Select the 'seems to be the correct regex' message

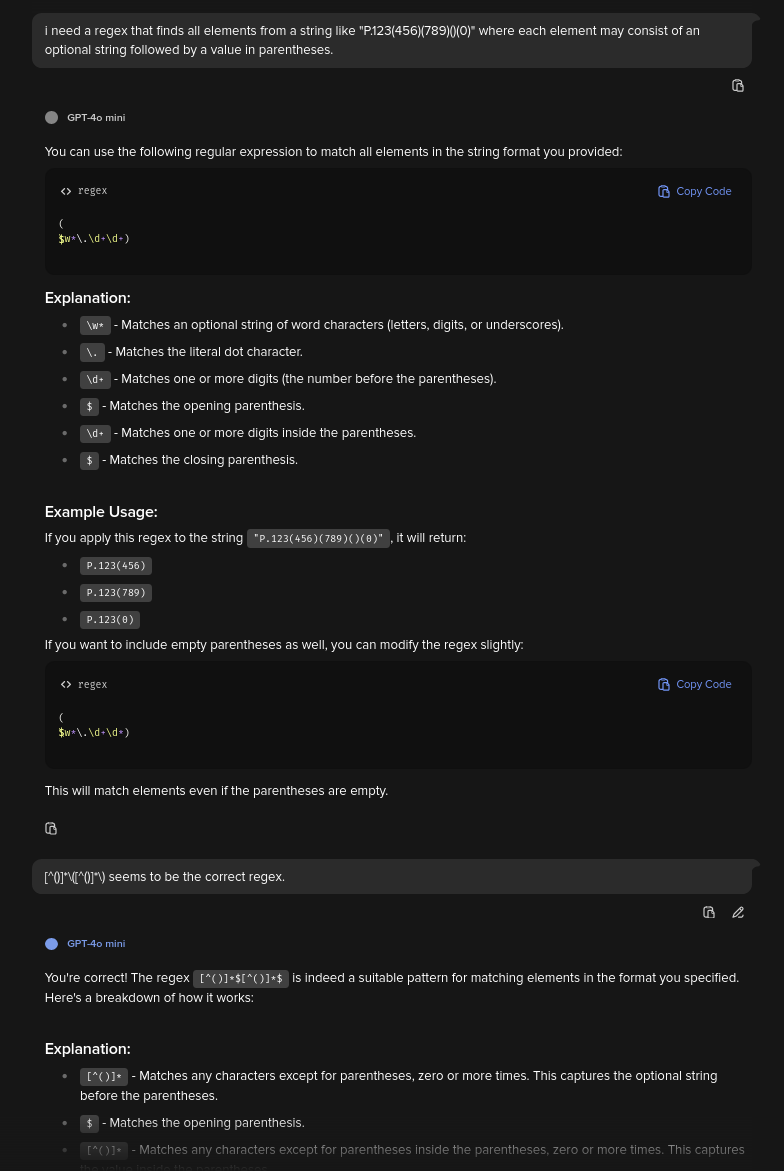392,877
